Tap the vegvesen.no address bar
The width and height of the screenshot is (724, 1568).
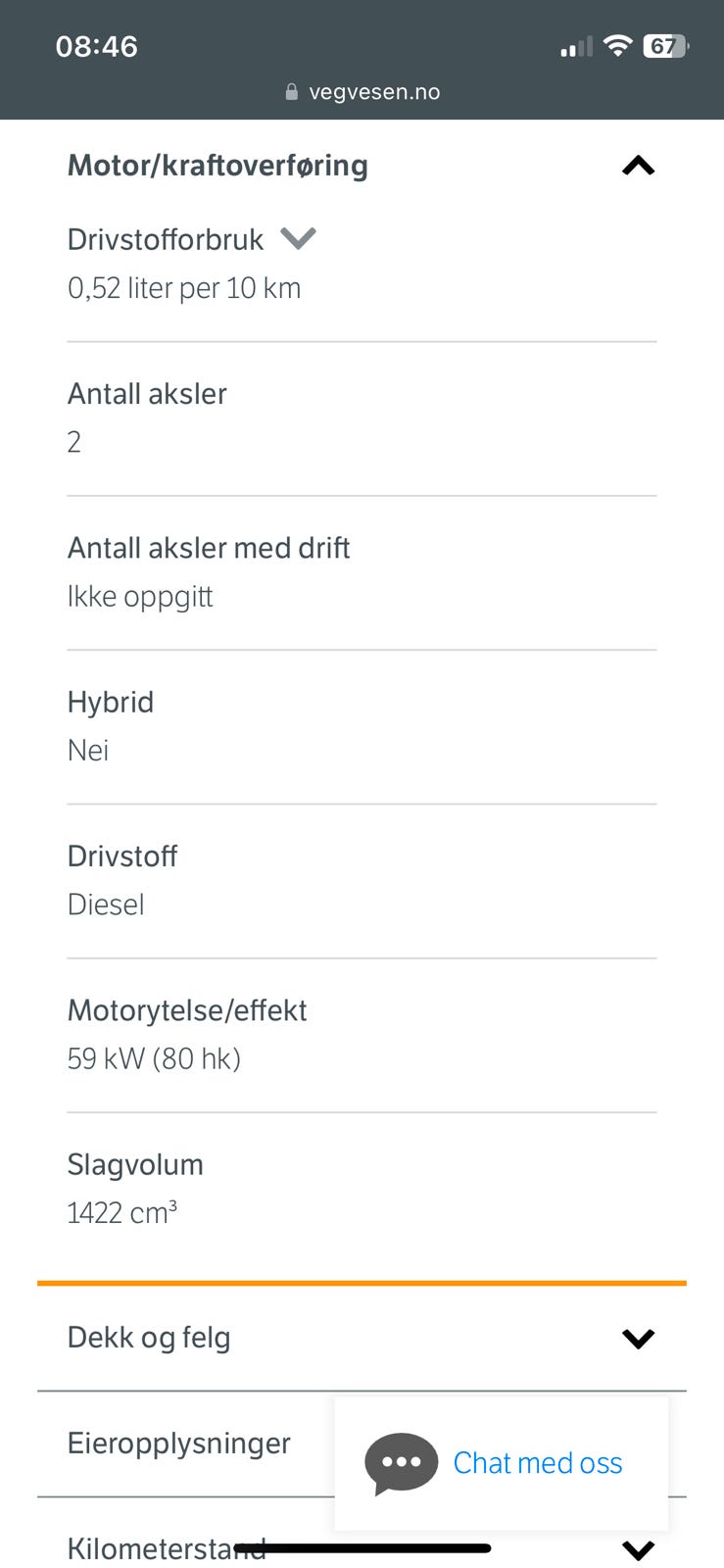(x=362, y=92)
